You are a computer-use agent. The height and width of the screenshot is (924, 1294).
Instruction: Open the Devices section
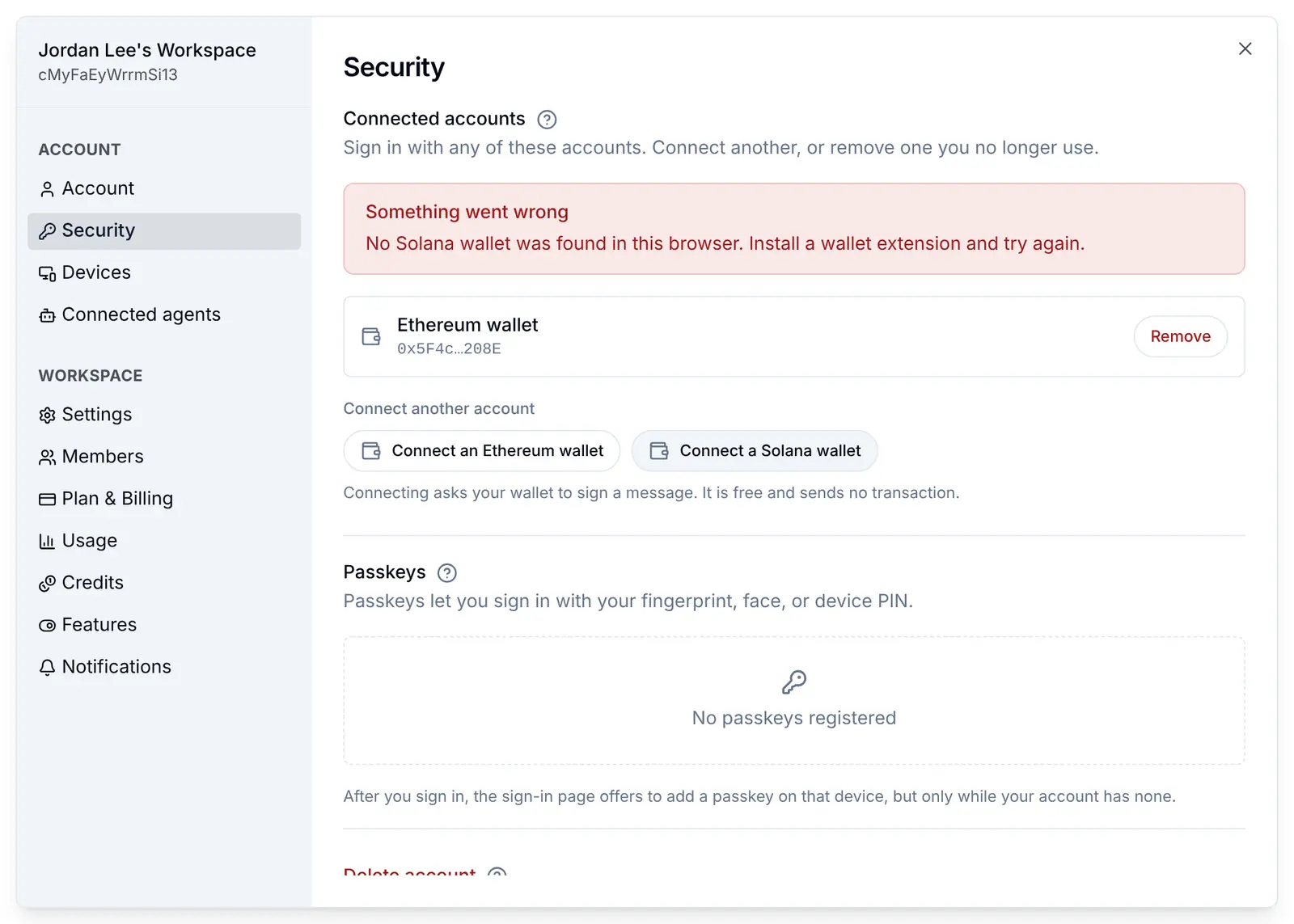(x=164, y=273)
